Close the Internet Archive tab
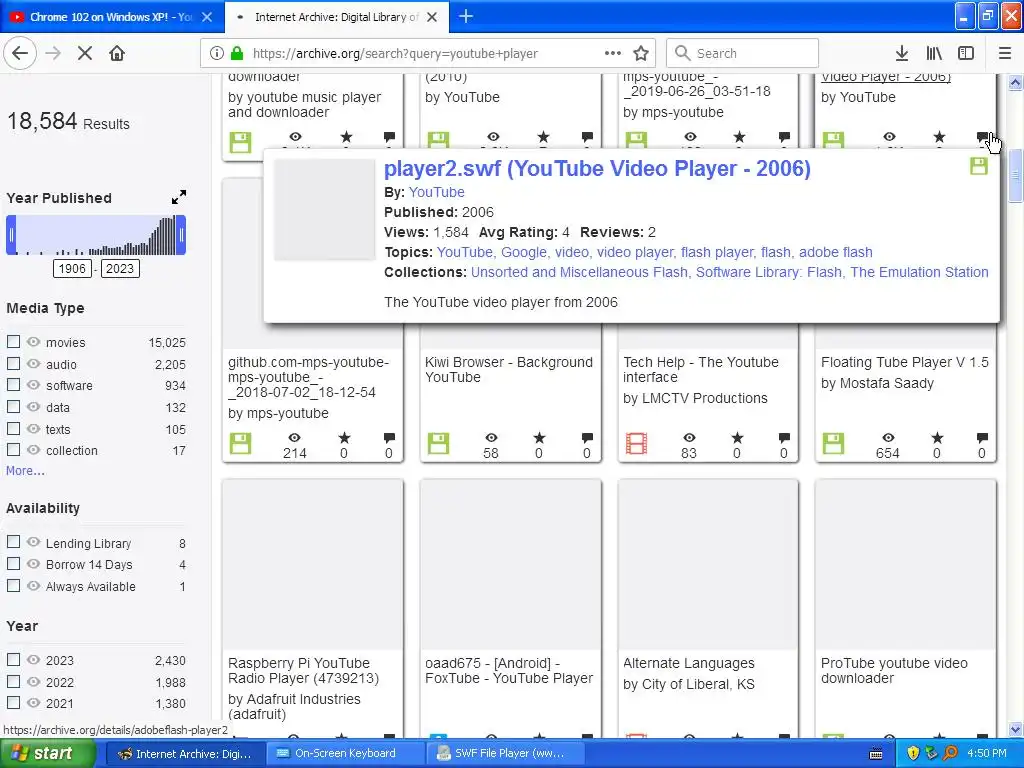The image size is (1024, 768). tap(432, 17)
